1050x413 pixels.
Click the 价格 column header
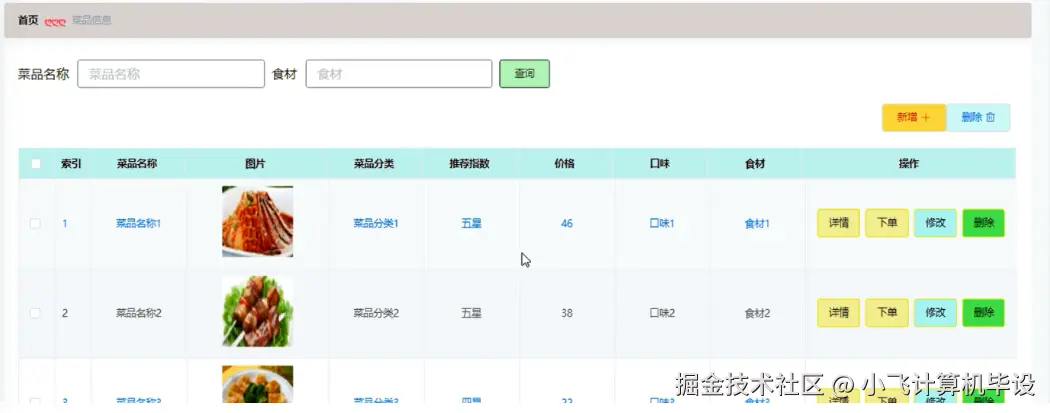[x=565, y=163]
